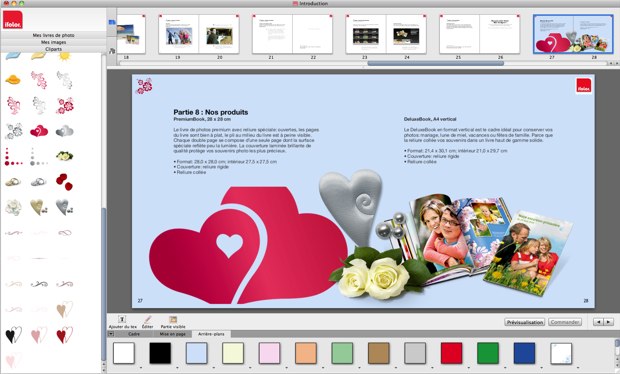This screenshot has height=374, width=620.
Task: Select the gold wedding rings clipart
Action: coord(13,182)
